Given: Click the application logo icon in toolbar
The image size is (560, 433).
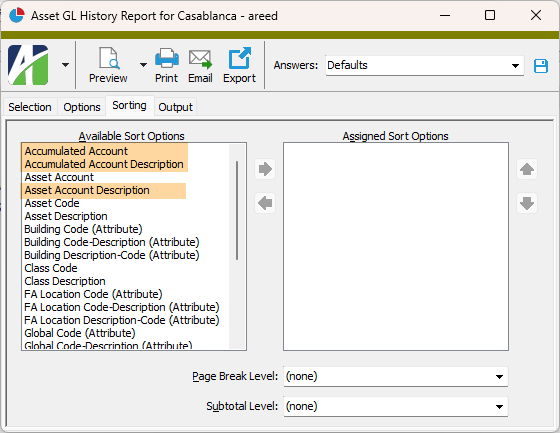Looking at the screenshot, I should tap(28, 65).
